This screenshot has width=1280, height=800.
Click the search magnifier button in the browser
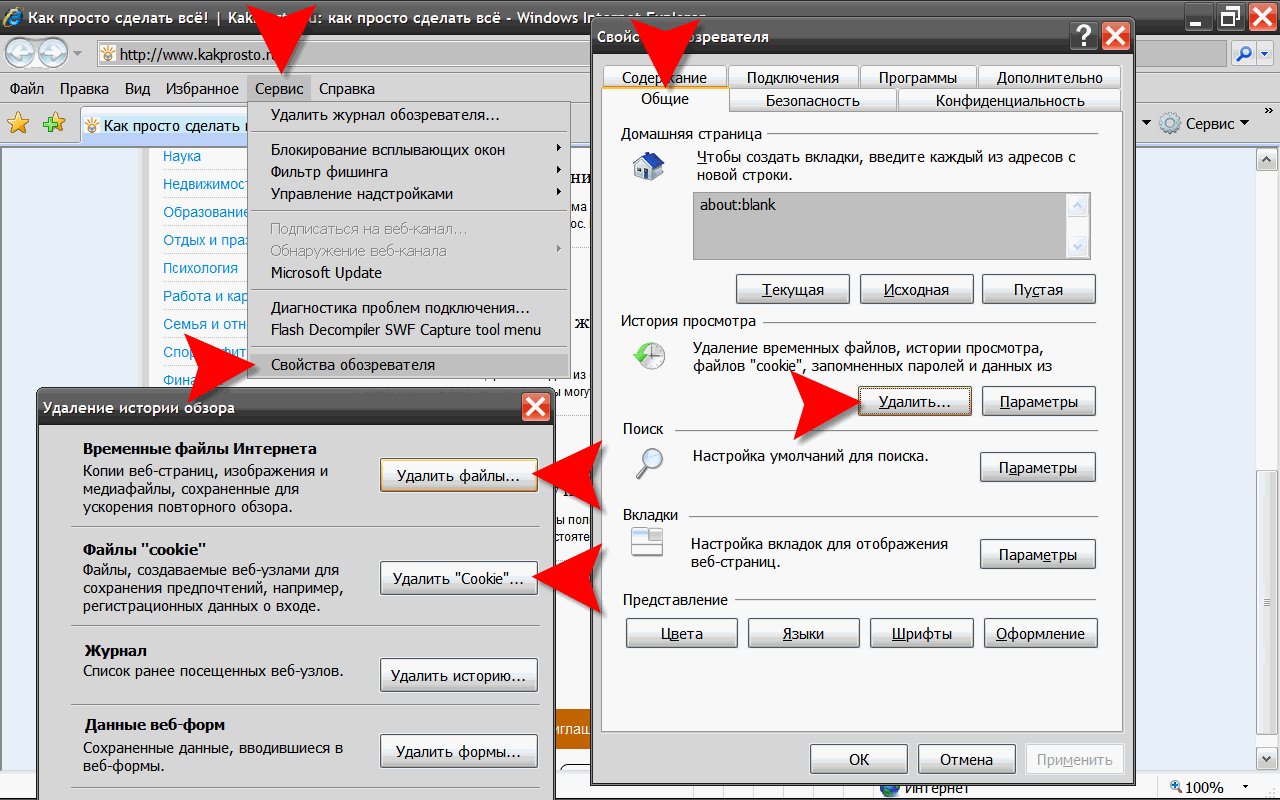[1245, 53]
